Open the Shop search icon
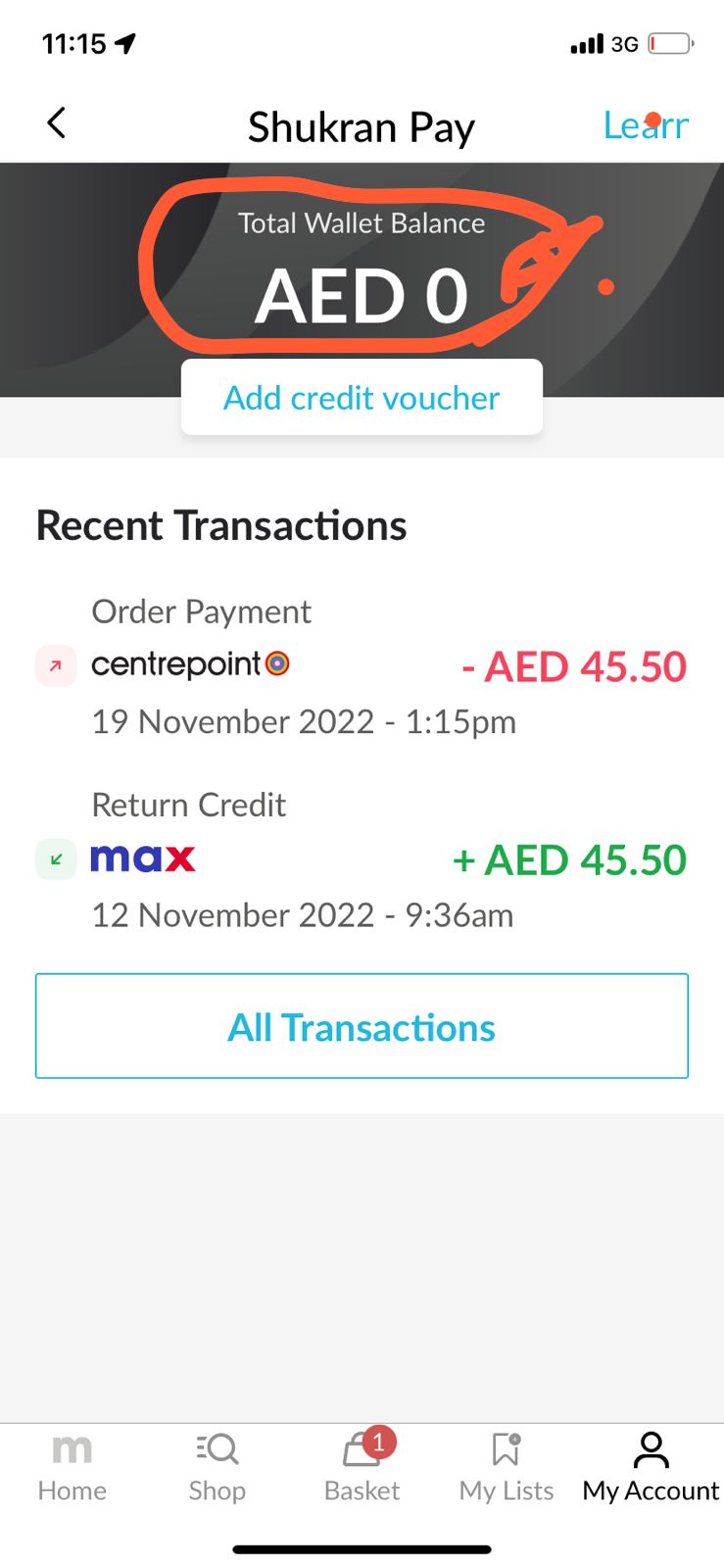The image size is (724, 1568). [x=217, y=1448]
